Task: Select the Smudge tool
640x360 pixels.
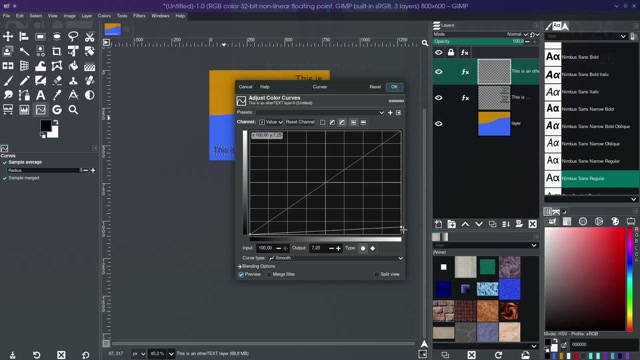Action: [x=8, y=95]
